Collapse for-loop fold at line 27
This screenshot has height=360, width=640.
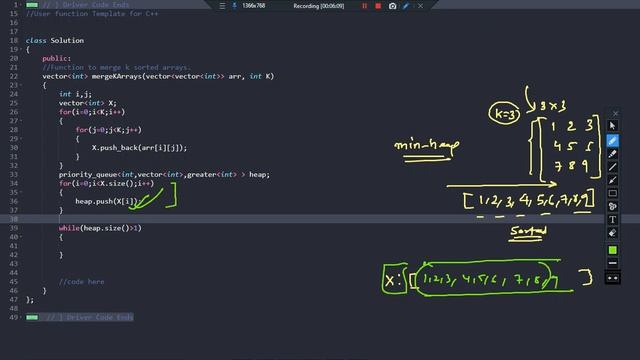(x=21, y=121)
